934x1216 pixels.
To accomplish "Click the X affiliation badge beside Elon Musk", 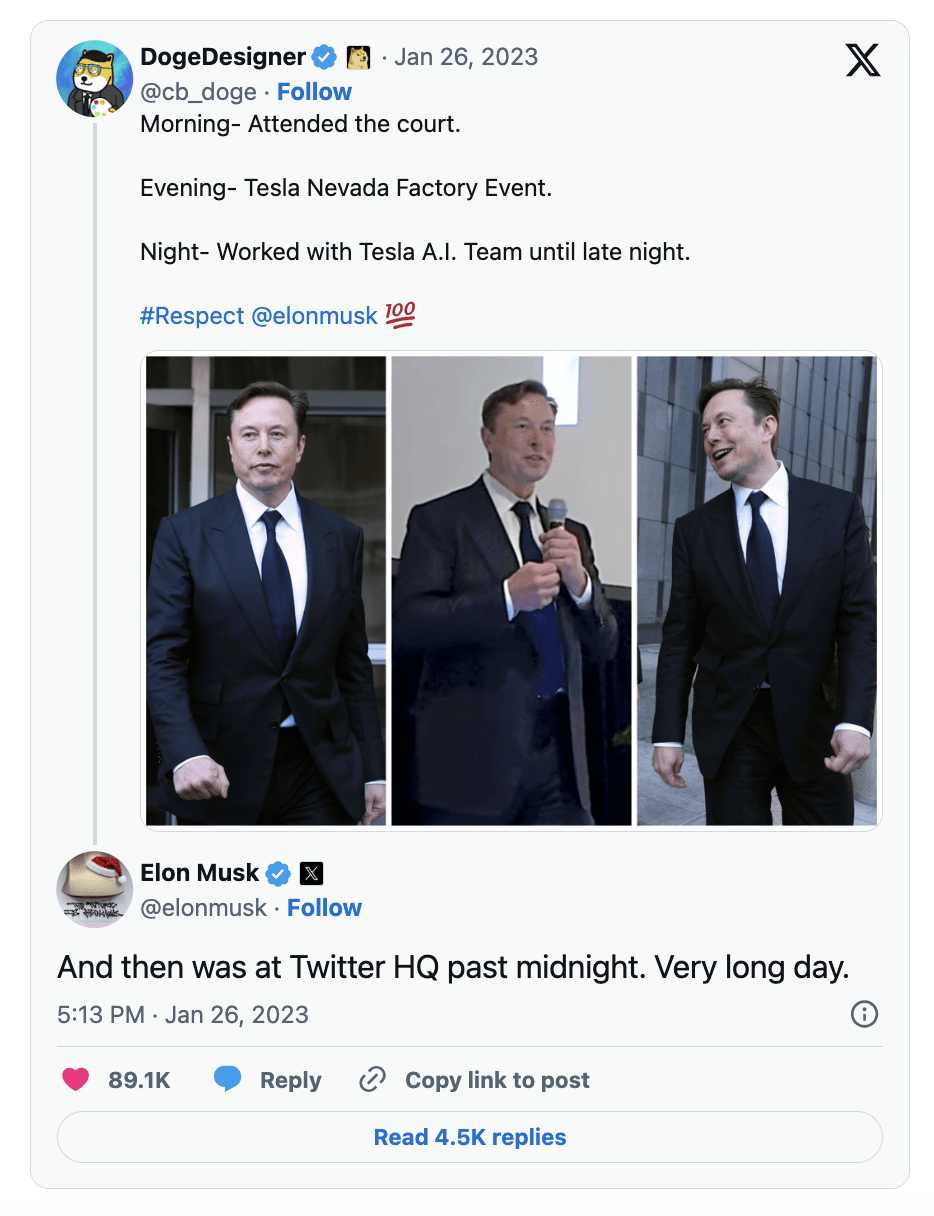I will point(312,873).
